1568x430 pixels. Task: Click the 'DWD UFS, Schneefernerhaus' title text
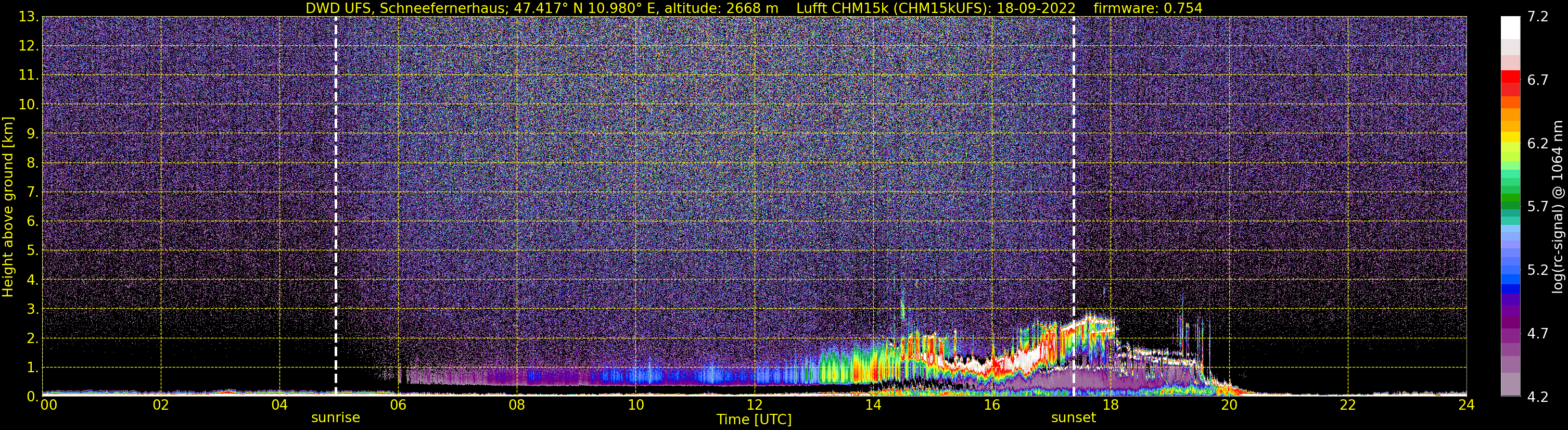pyautogui.click(x=407, y=8)
